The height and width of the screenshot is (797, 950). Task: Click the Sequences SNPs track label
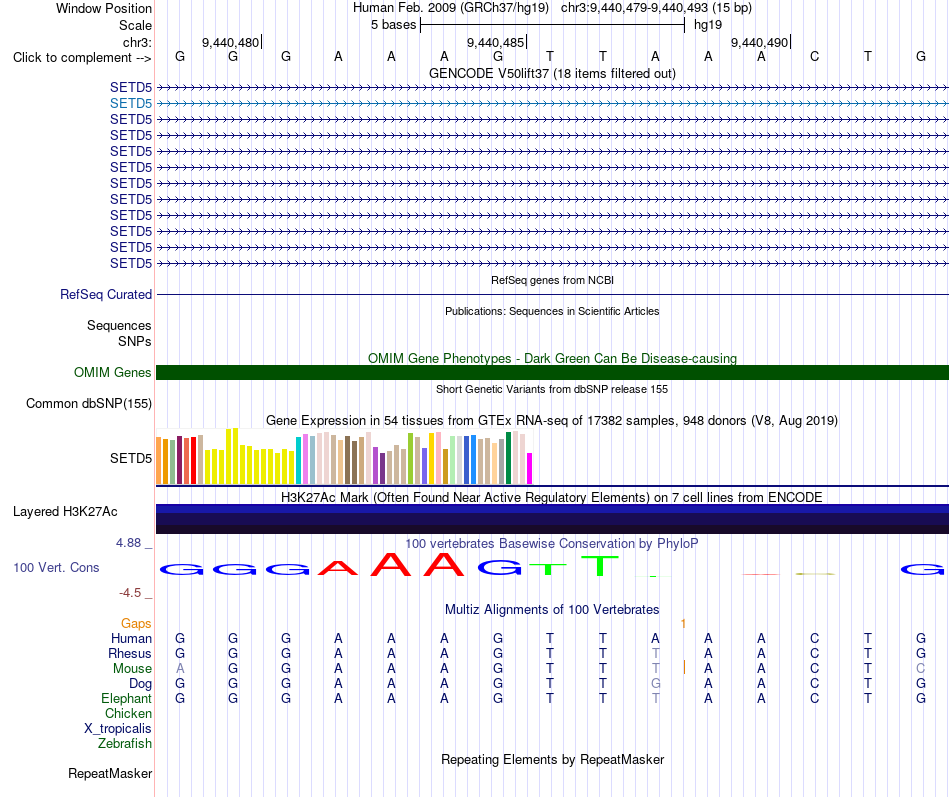pos(119,333)
